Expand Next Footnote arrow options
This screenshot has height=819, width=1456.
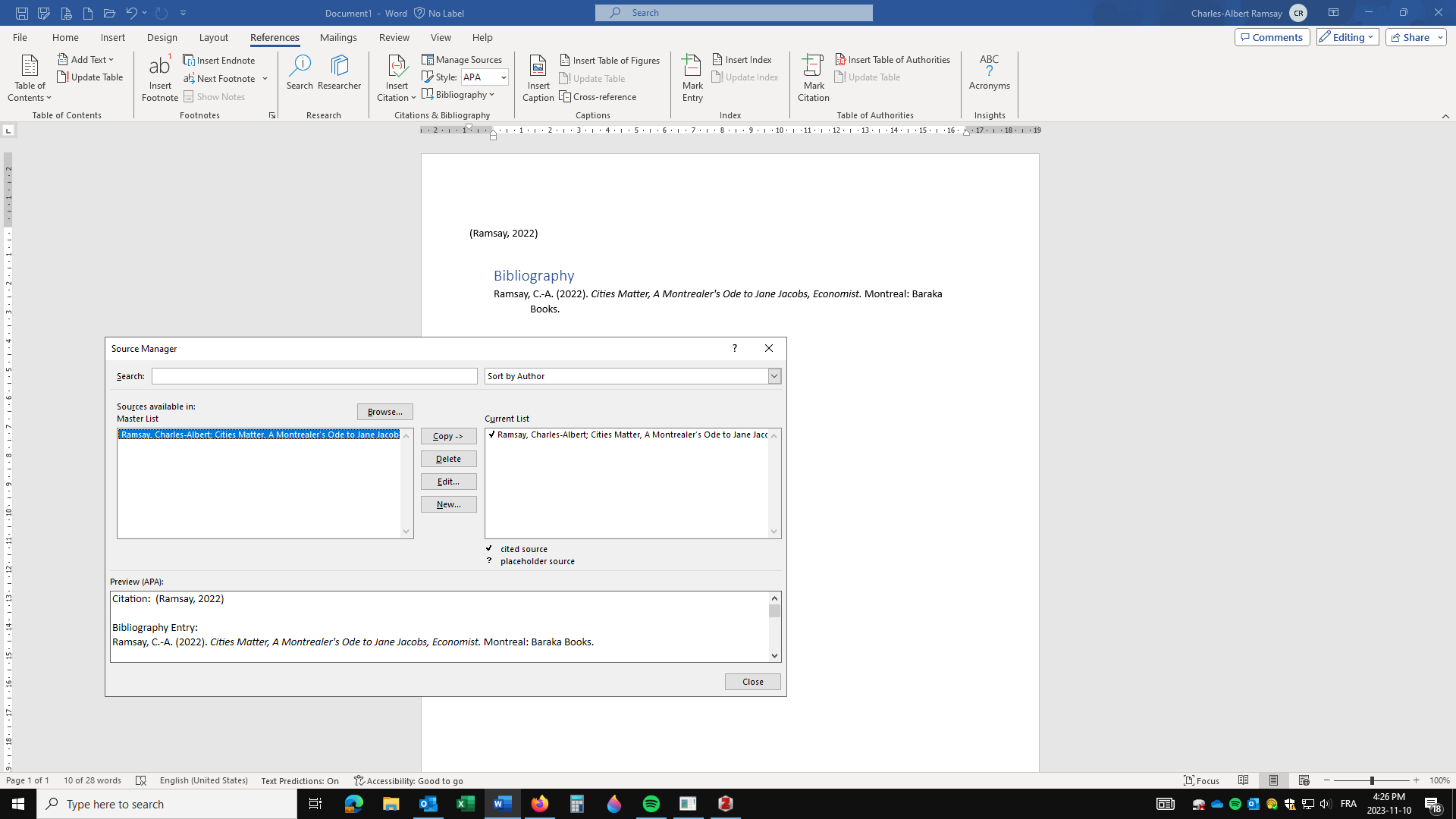click(265, 79)
